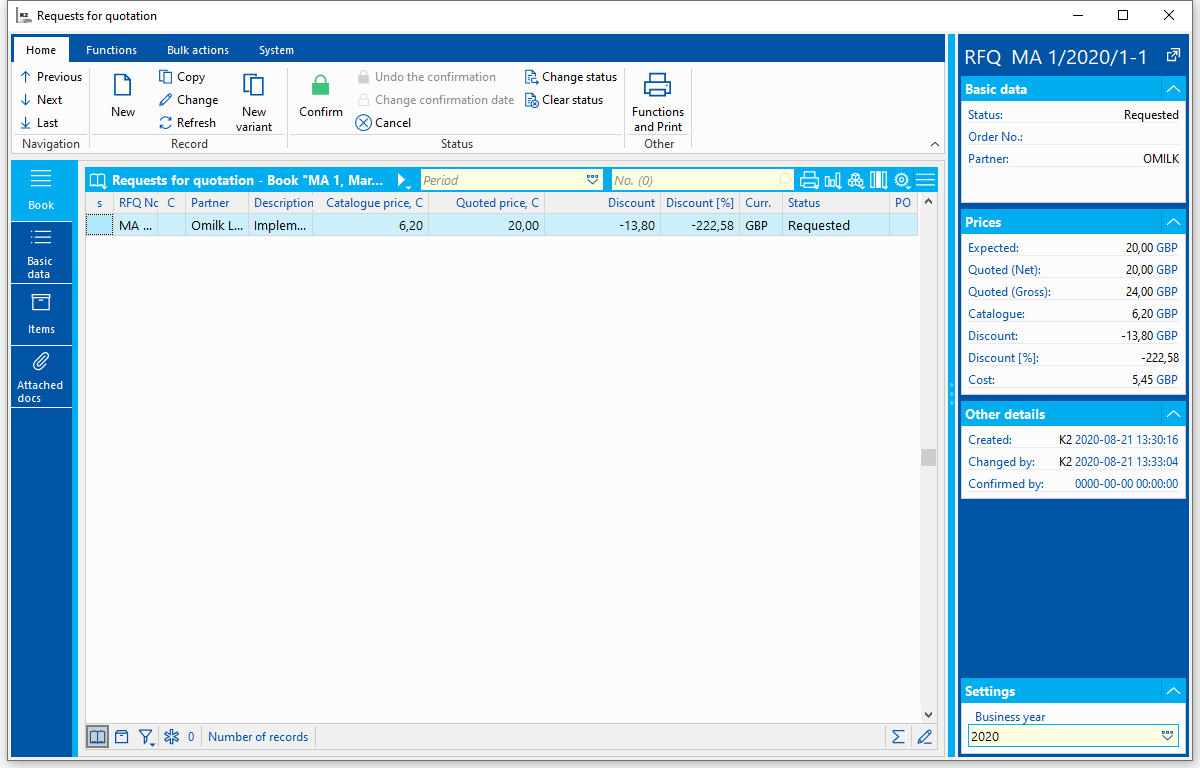Image resolution: width=1200 pixels, height=768 pixels.
Task: Click the print icon in the grid header
Action: (809, 181)
